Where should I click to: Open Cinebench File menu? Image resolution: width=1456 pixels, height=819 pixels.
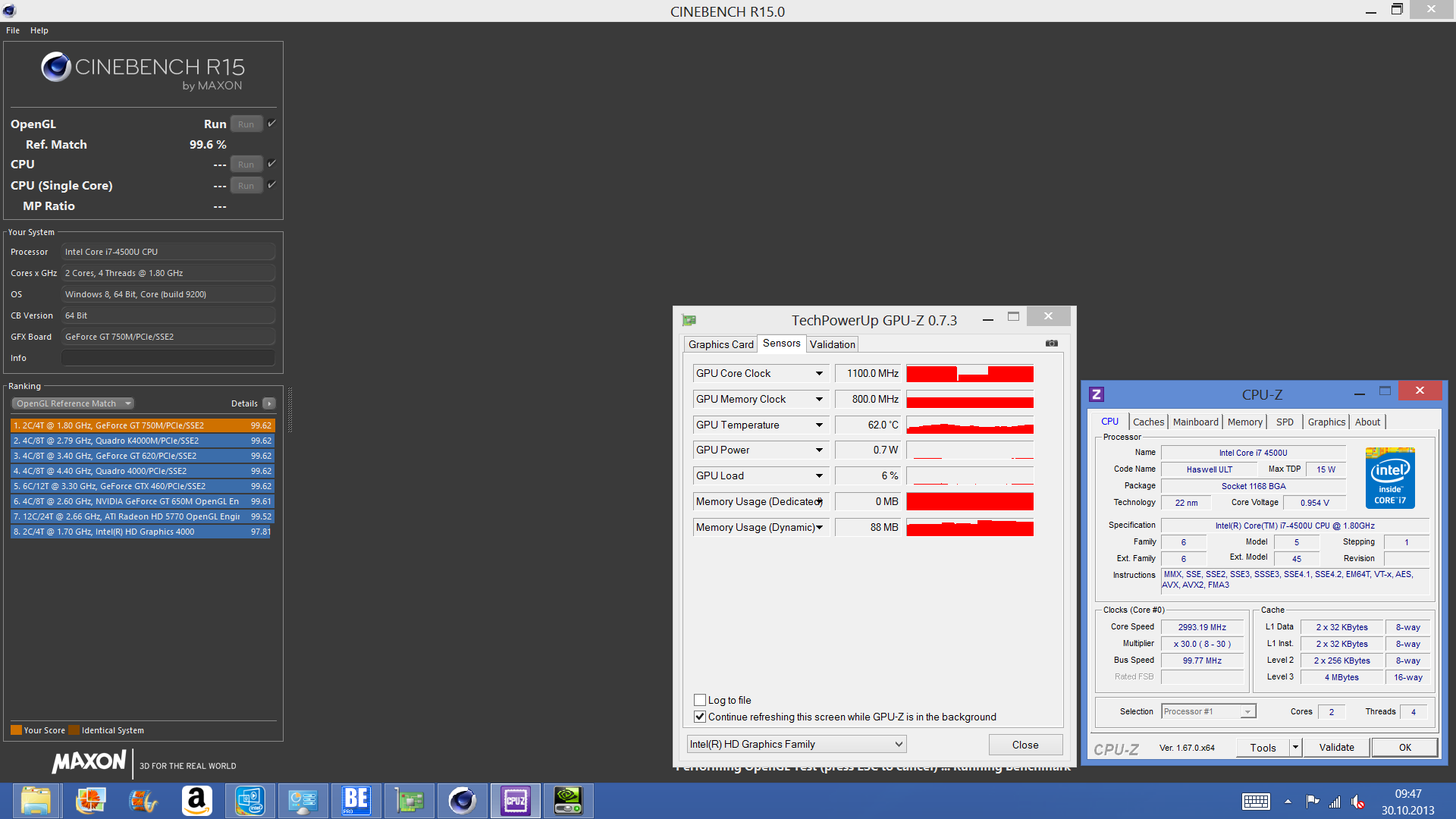point(13,30)
